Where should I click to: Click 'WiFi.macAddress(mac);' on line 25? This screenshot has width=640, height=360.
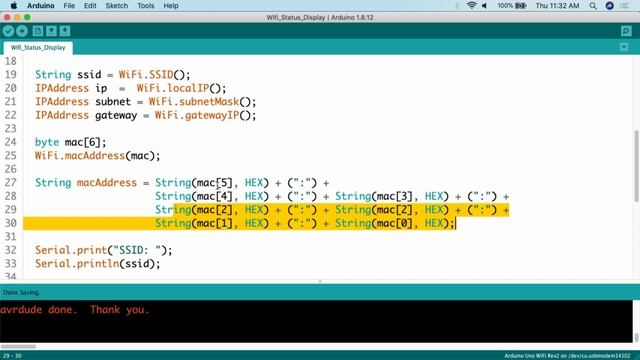(98, 156)
